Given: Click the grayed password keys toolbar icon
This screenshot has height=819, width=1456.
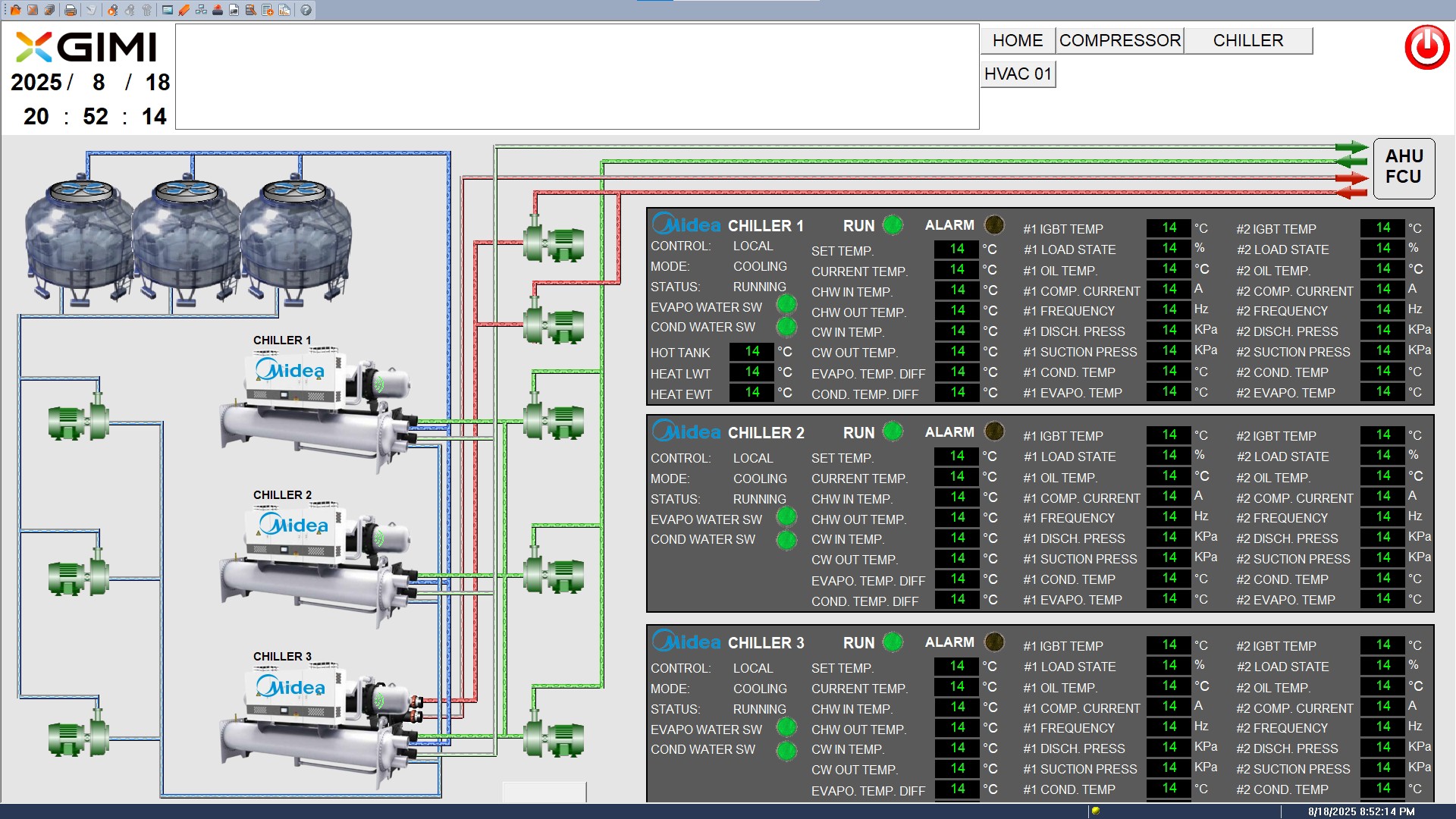Looking at the screenshot, I should point(147,10).
